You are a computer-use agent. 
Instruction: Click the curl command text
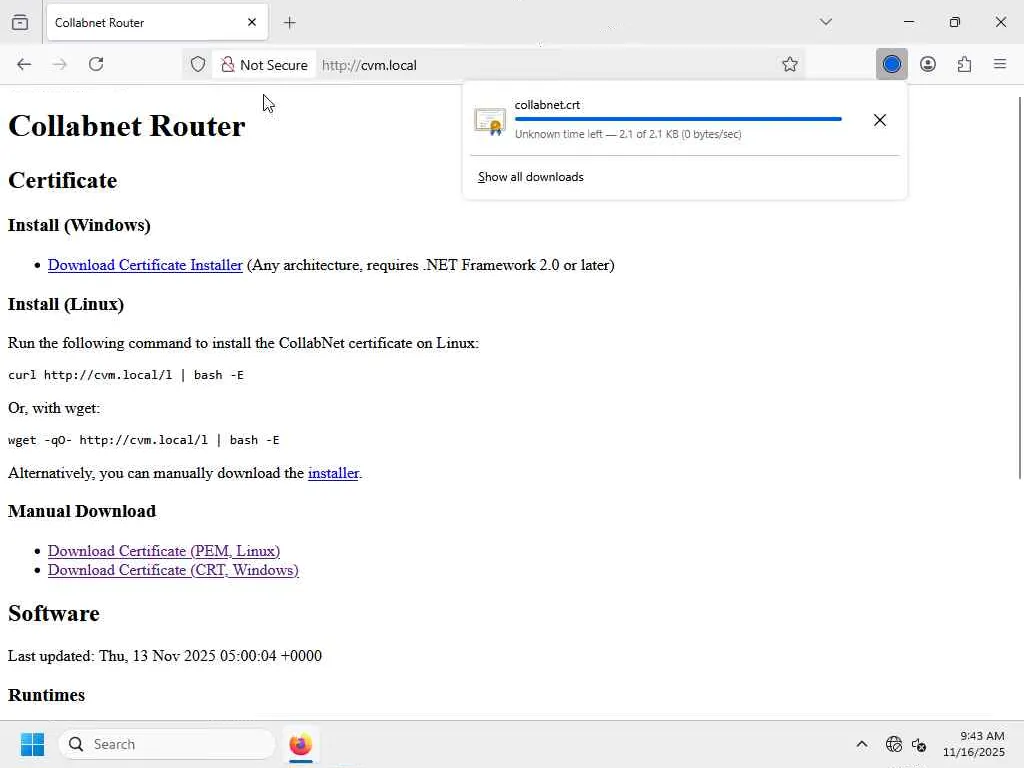point(125,375)
